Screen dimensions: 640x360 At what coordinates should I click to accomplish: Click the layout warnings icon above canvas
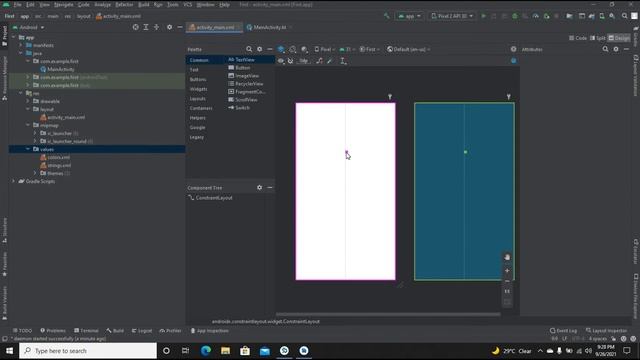tap(513, 61)
